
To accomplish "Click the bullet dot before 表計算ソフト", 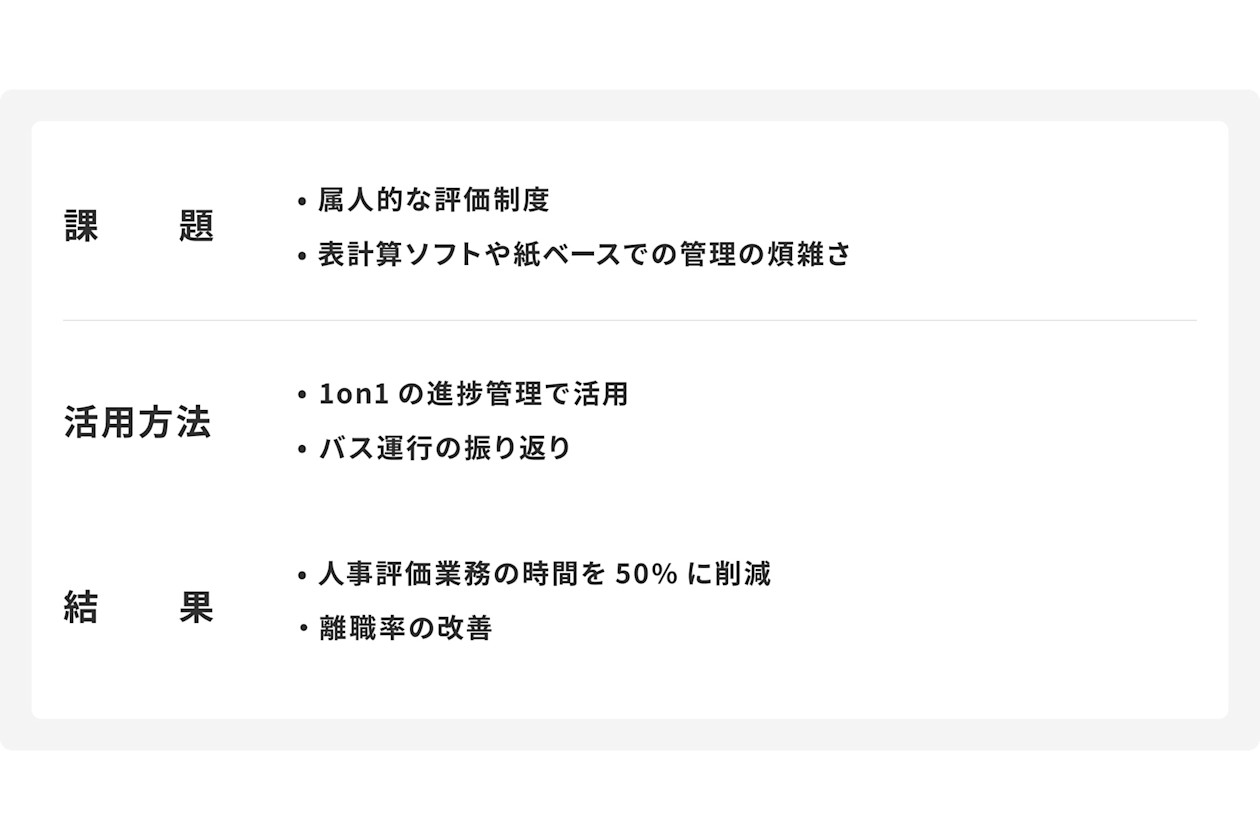I will click(302, 256).
